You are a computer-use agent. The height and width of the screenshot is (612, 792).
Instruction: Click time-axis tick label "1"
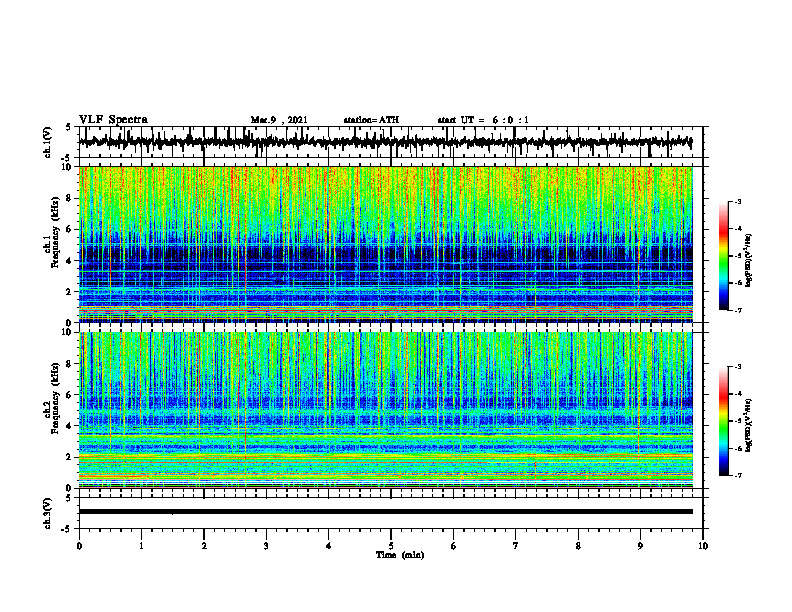click(141, 546)
